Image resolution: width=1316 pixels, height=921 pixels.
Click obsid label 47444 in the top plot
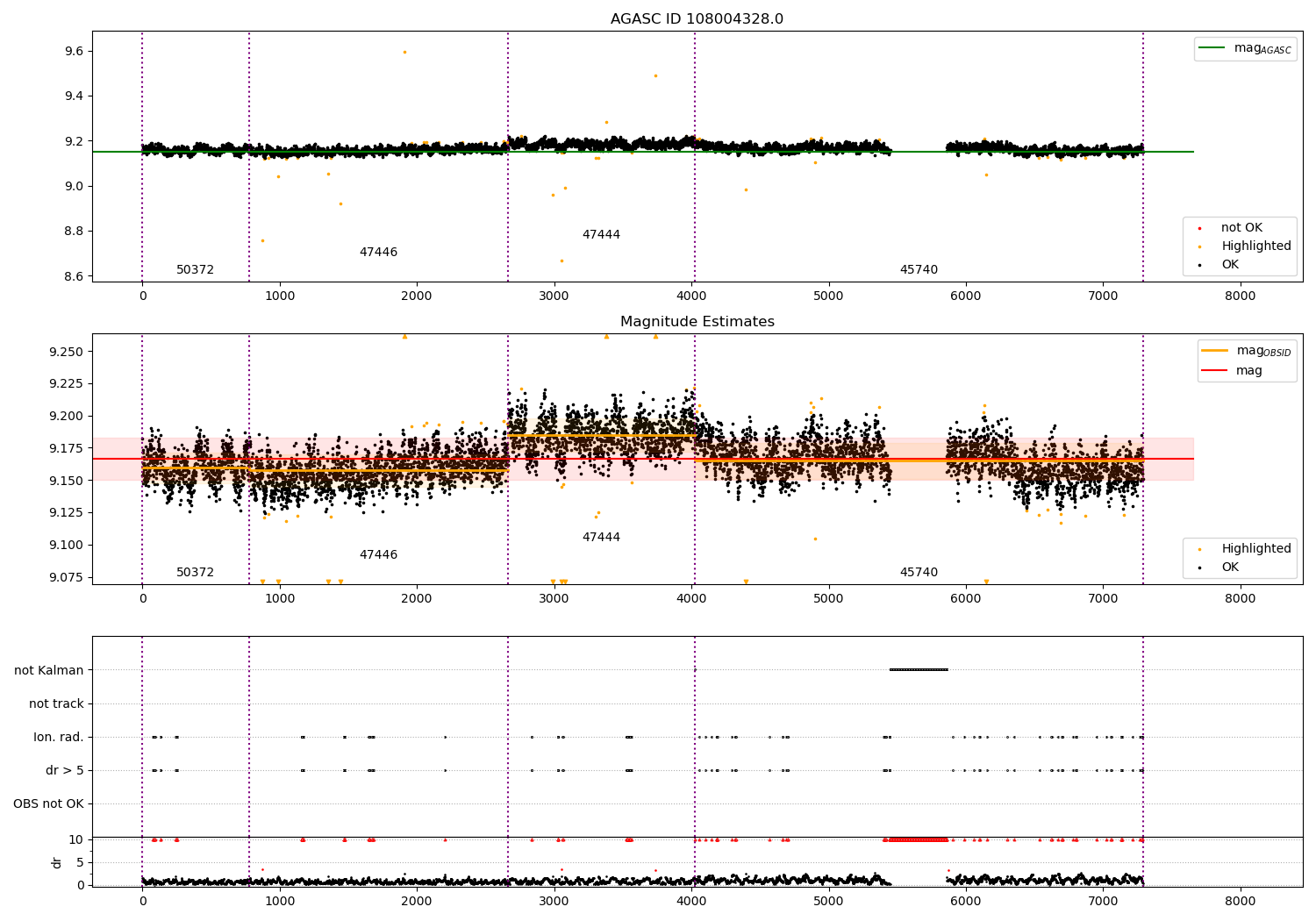[x=601, y=235]
